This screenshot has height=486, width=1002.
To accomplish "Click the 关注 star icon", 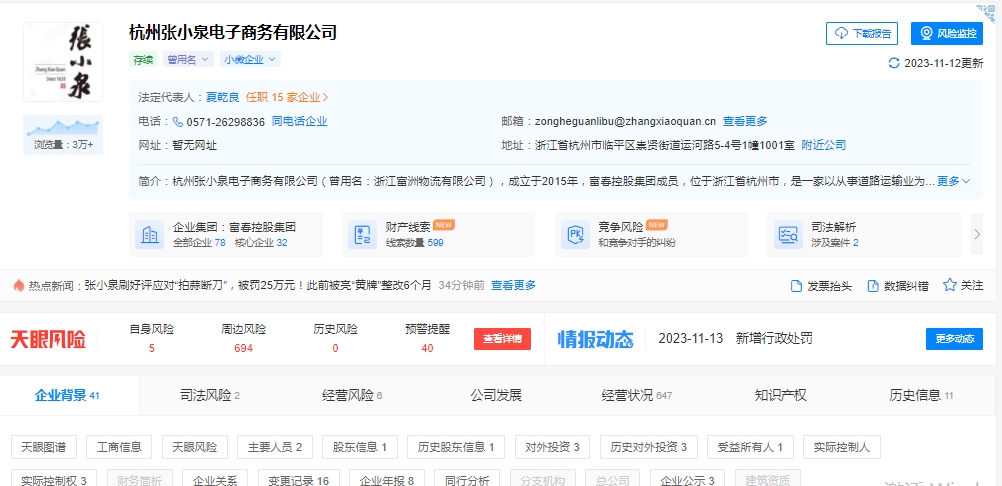I will [950, 285].
